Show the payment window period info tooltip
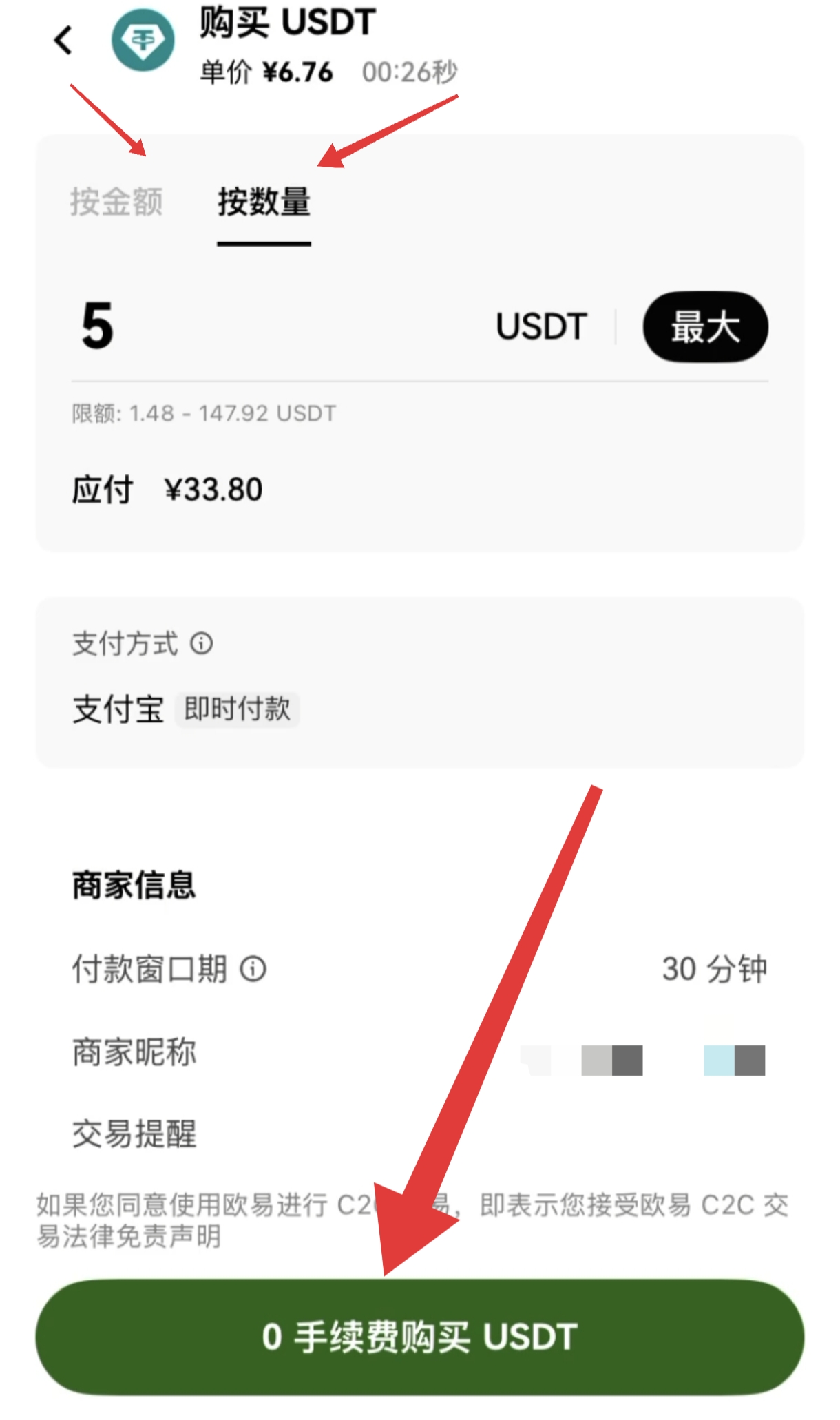Image resolution: width=840 pixels, height=1420 pixels. [253, 970]
